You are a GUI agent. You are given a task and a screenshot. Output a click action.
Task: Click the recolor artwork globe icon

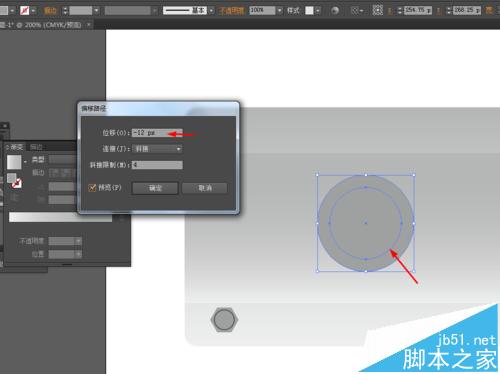(335, 11)
